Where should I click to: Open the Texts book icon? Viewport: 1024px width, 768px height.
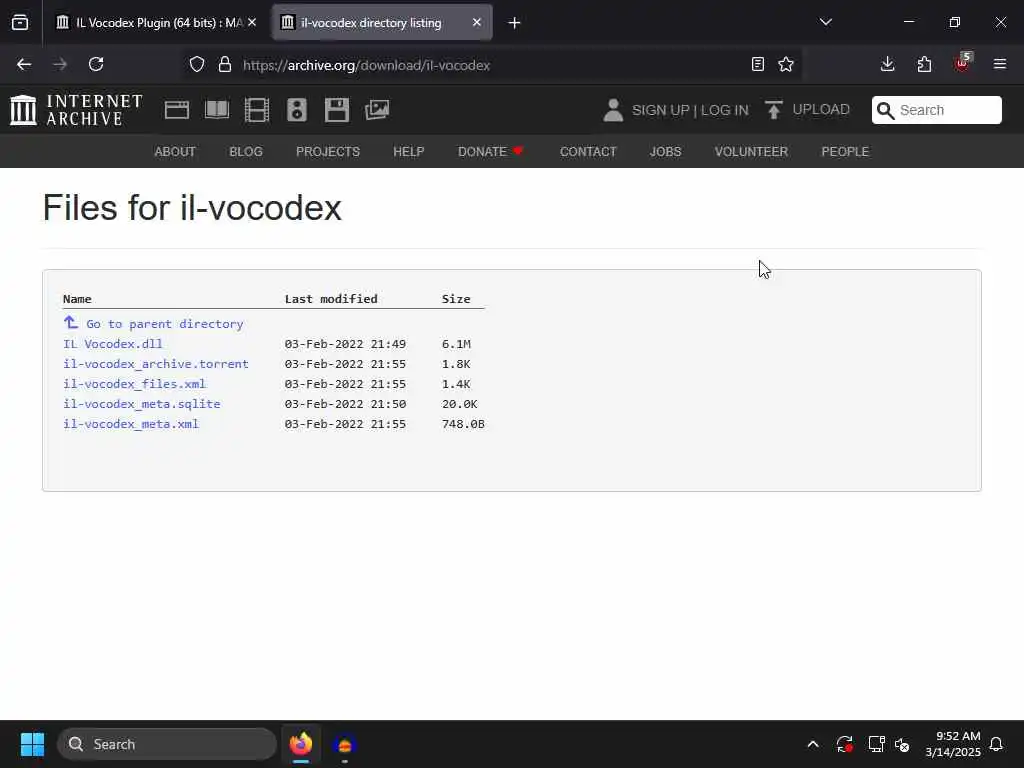(x=217, y=110)
